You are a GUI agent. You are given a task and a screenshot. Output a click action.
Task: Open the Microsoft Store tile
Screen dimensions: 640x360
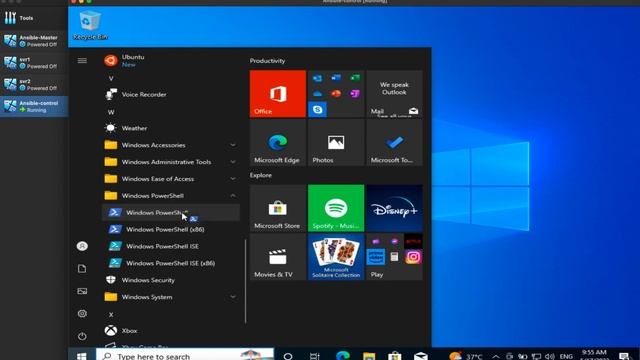[x=278, y=208]
